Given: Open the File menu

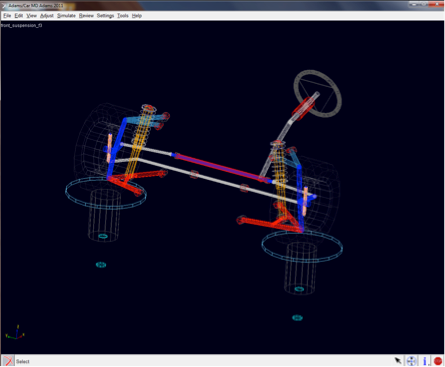Looking at the screenshot, I should tap(7, 16).
